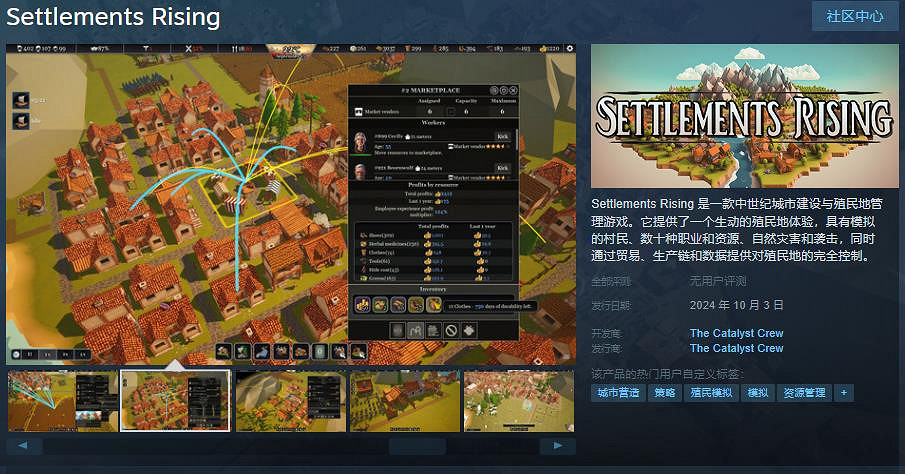The image size is (905, 474).
Task: Click the release date 2024 年 10 月 3 日
Action: 736,305
